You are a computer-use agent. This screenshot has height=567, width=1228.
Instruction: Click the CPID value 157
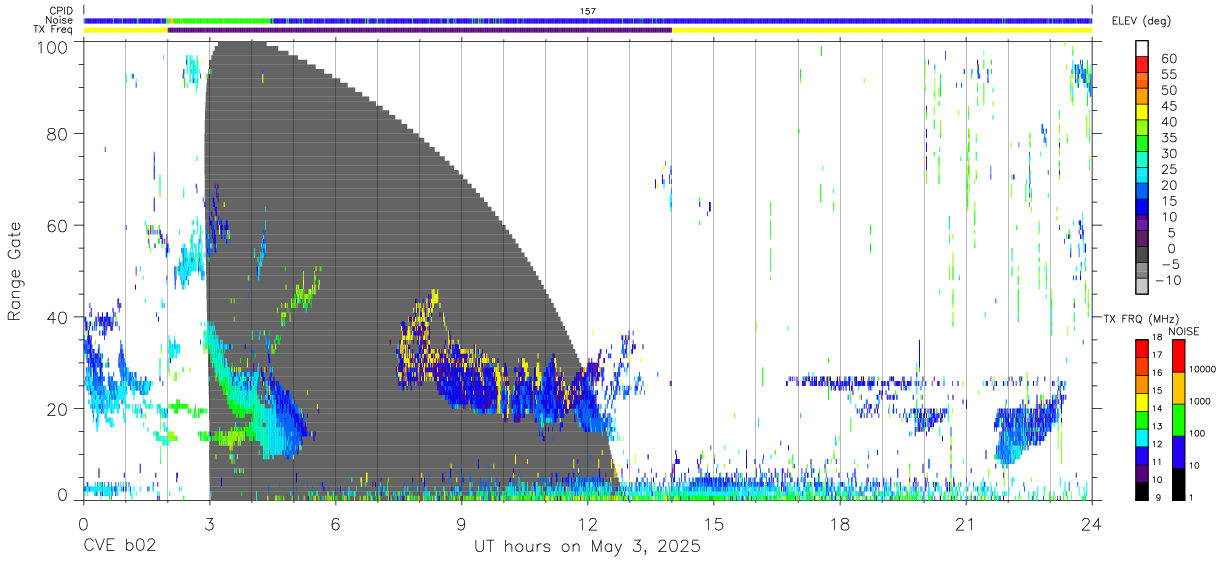click(x=588, y=10)
